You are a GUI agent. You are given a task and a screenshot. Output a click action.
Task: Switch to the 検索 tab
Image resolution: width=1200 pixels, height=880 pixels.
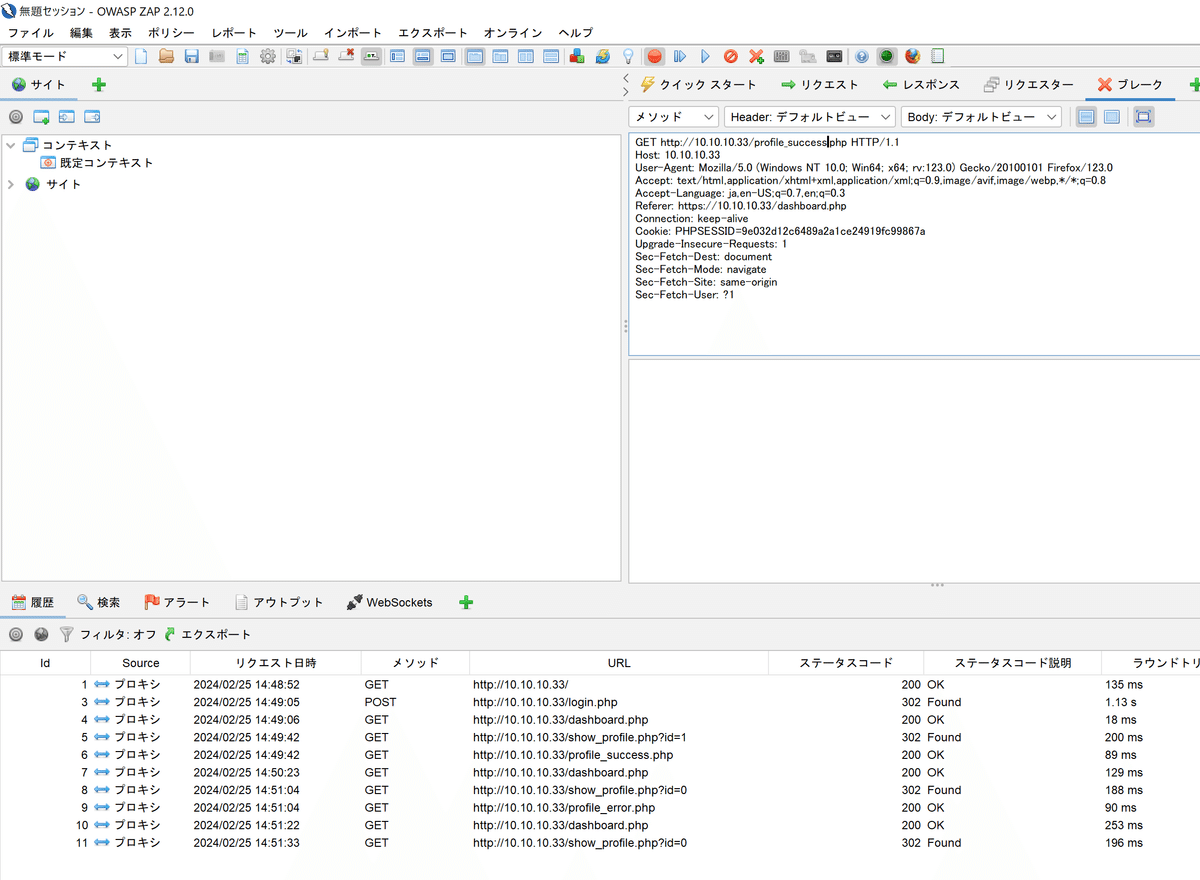click(98, 602)
